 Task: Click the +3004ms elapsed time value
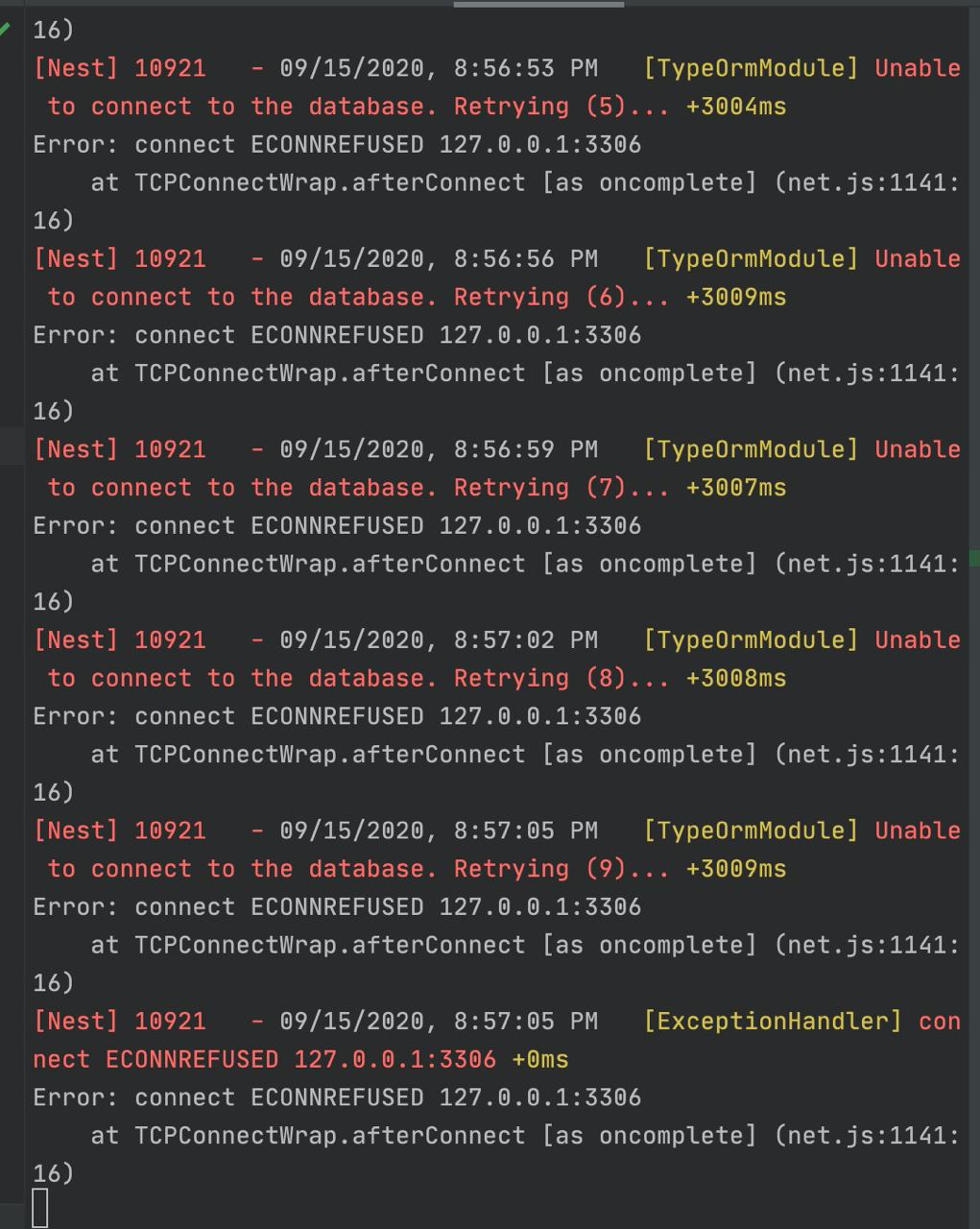coord(736,107)
